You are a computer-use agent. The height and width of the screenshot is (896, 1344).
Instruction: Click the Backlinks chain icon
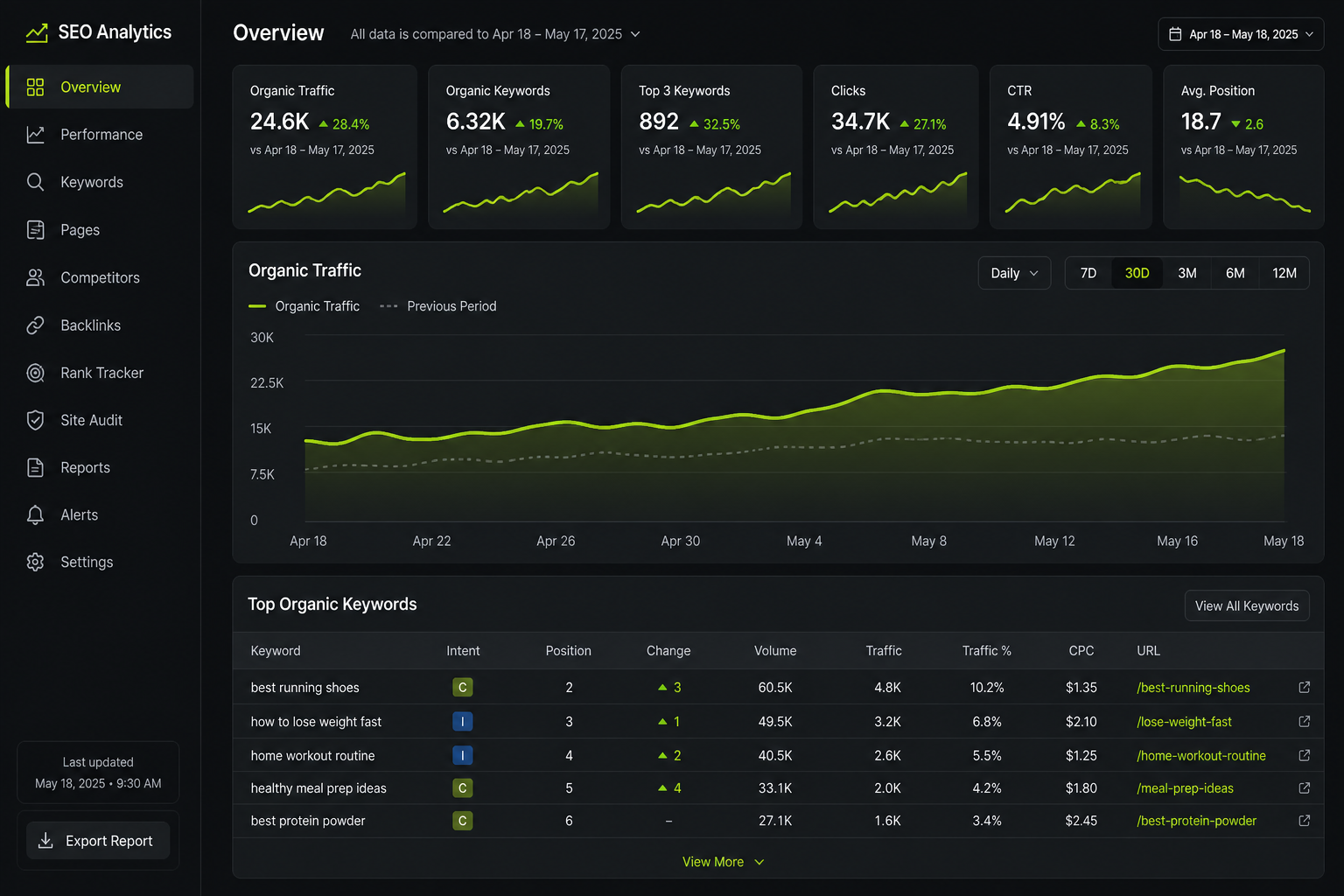[35, 325]
